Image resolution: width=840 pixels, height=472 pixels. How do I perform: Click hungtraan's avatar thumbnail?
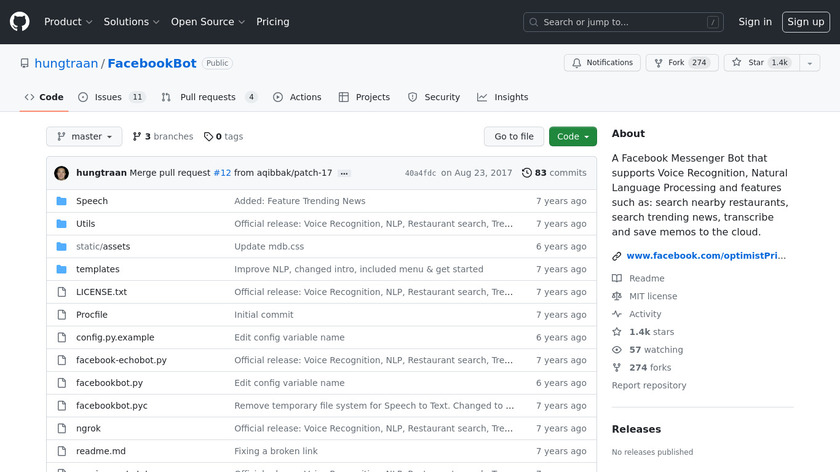pos(61,173)
